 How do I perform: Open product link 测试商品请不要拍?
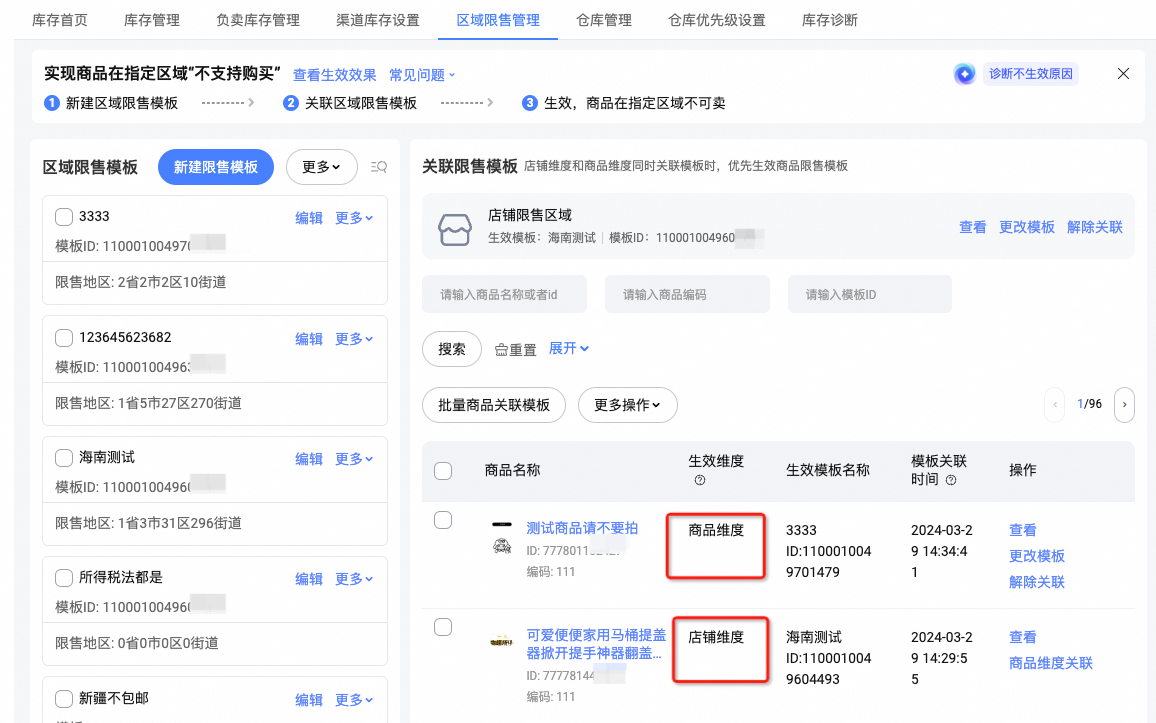tap(582, 528)
